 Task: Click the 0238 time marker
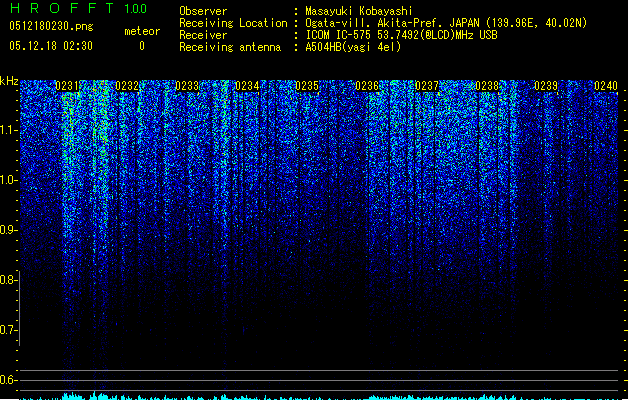click(x=487, y=86)
